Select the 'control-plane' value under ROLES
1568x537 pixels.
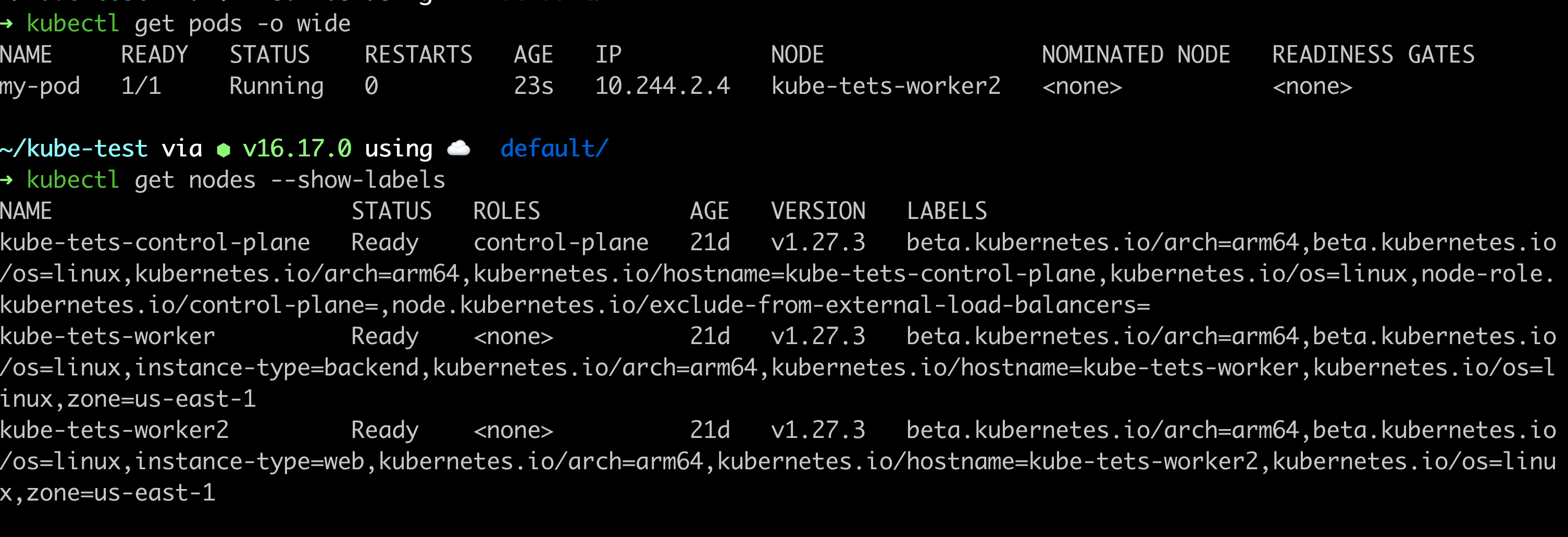[x=561, y=242]
